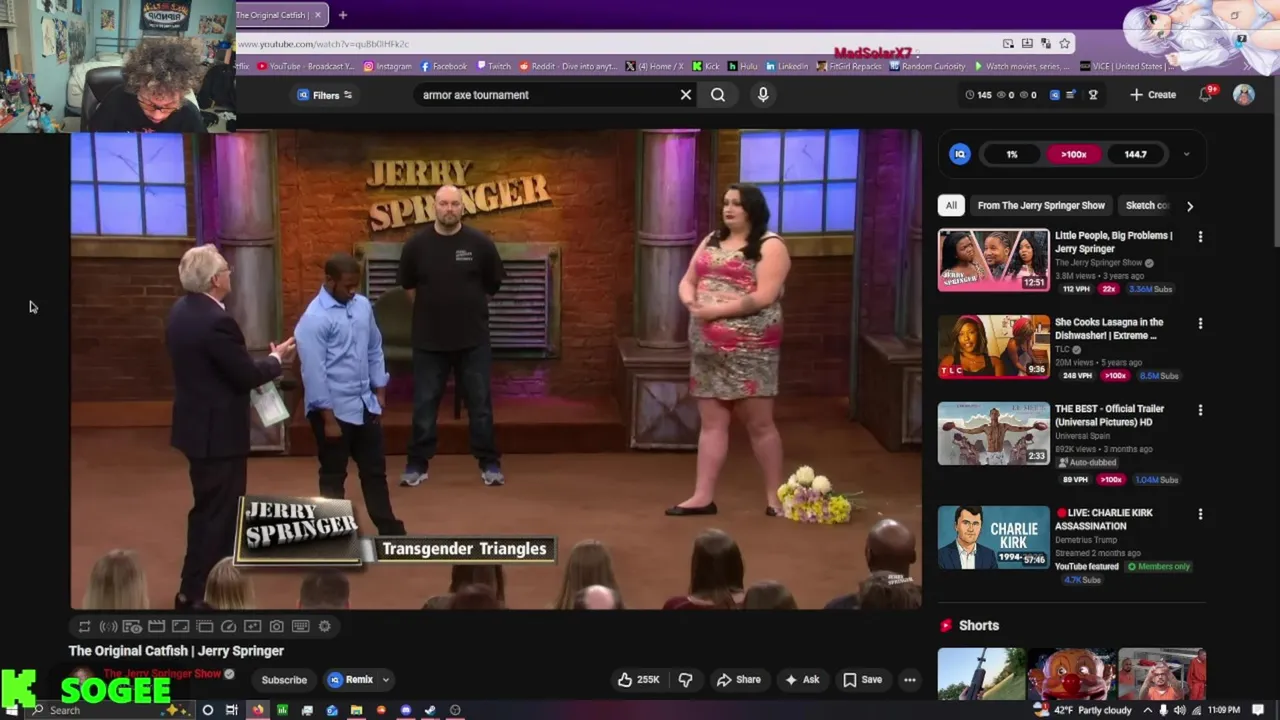Image resolution: width=1280 pixels, height=720 pixels.
Task: Open the Filters button beside search
Action: (325, 95)
